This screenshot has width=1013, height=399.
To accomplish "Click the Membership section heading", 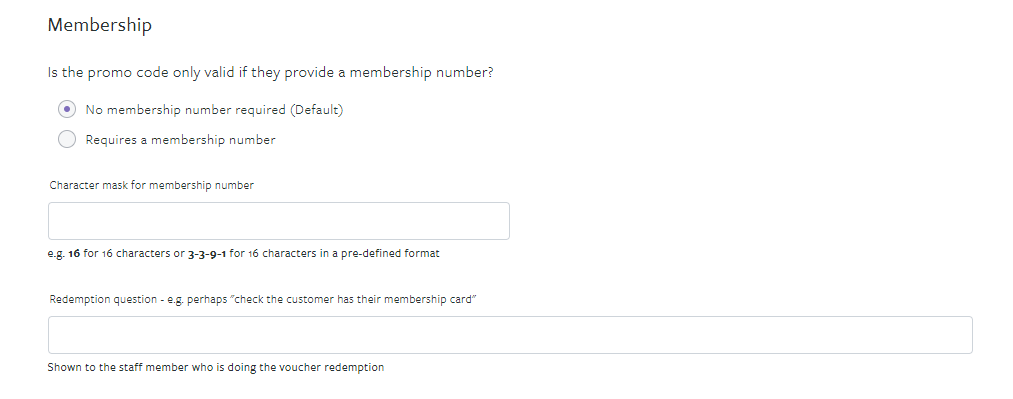I will (x=99, y=25).
